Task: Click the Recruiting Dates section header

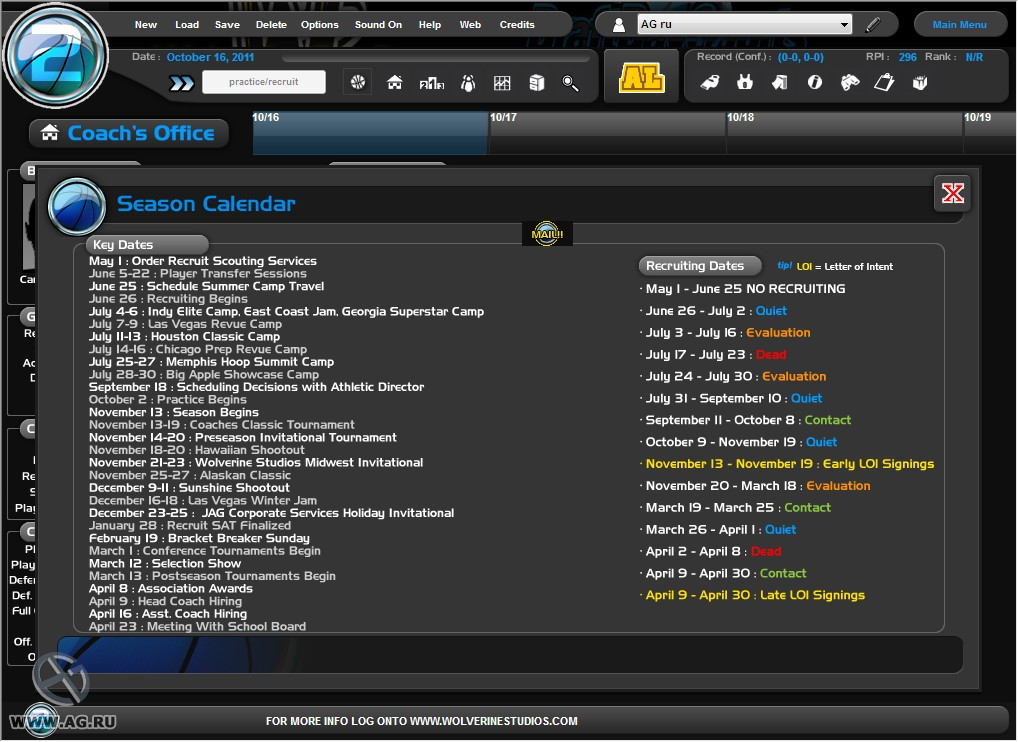Action: [700, 266]
